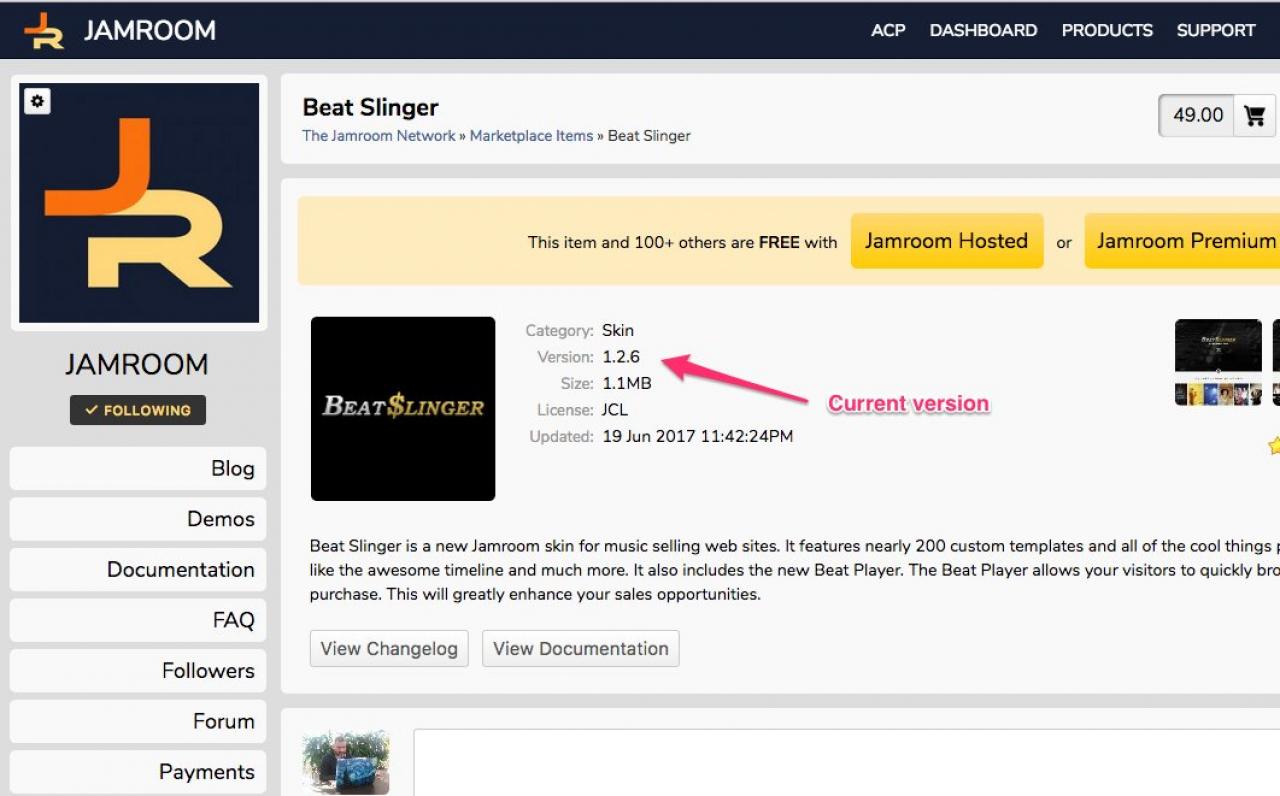
Task: Open the FAQ profile tab
Action: tap(138, 620)
